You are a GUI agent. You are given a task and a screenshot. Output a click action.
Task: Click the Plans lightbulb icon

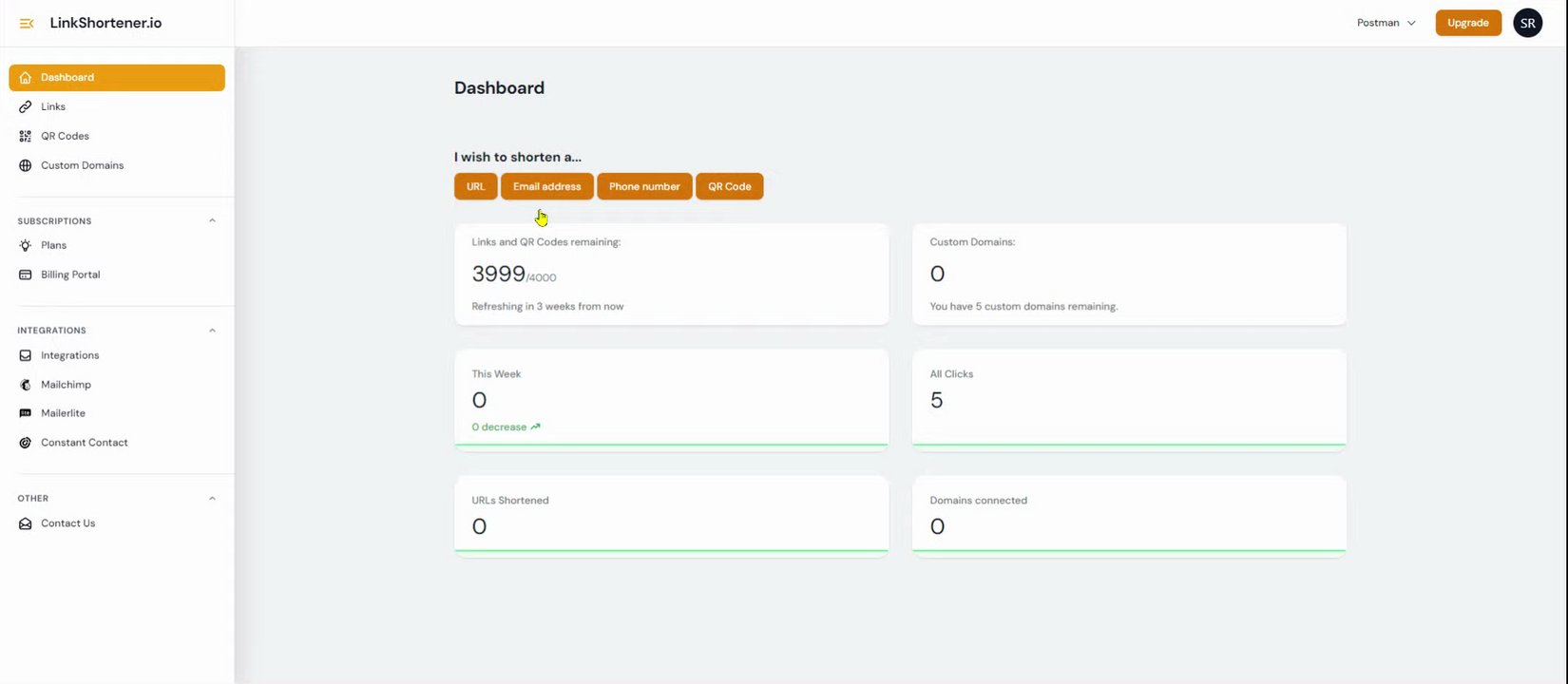click(26, 246)
